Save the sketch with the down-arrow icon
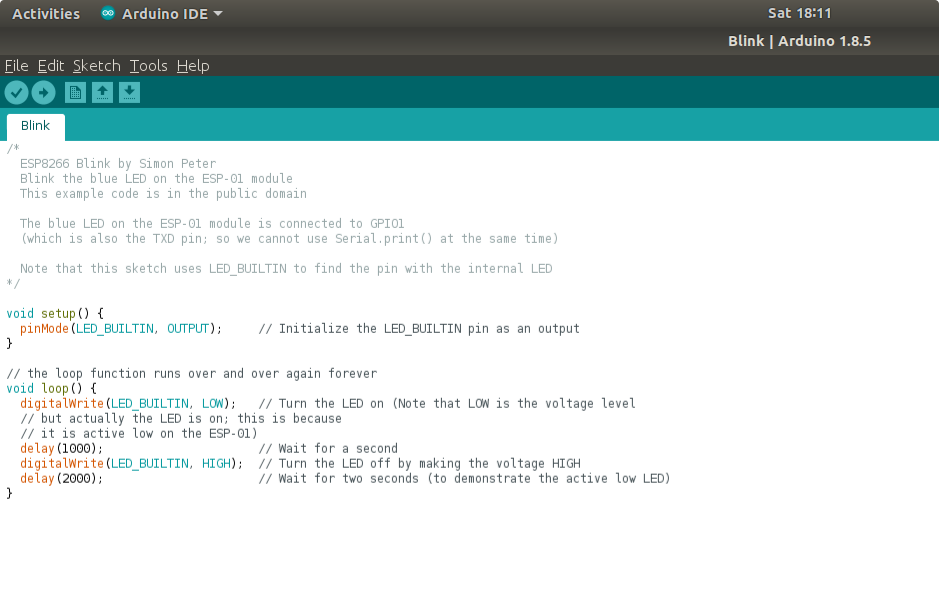Screen dimensions: 939x592 (x=129, y=93)
